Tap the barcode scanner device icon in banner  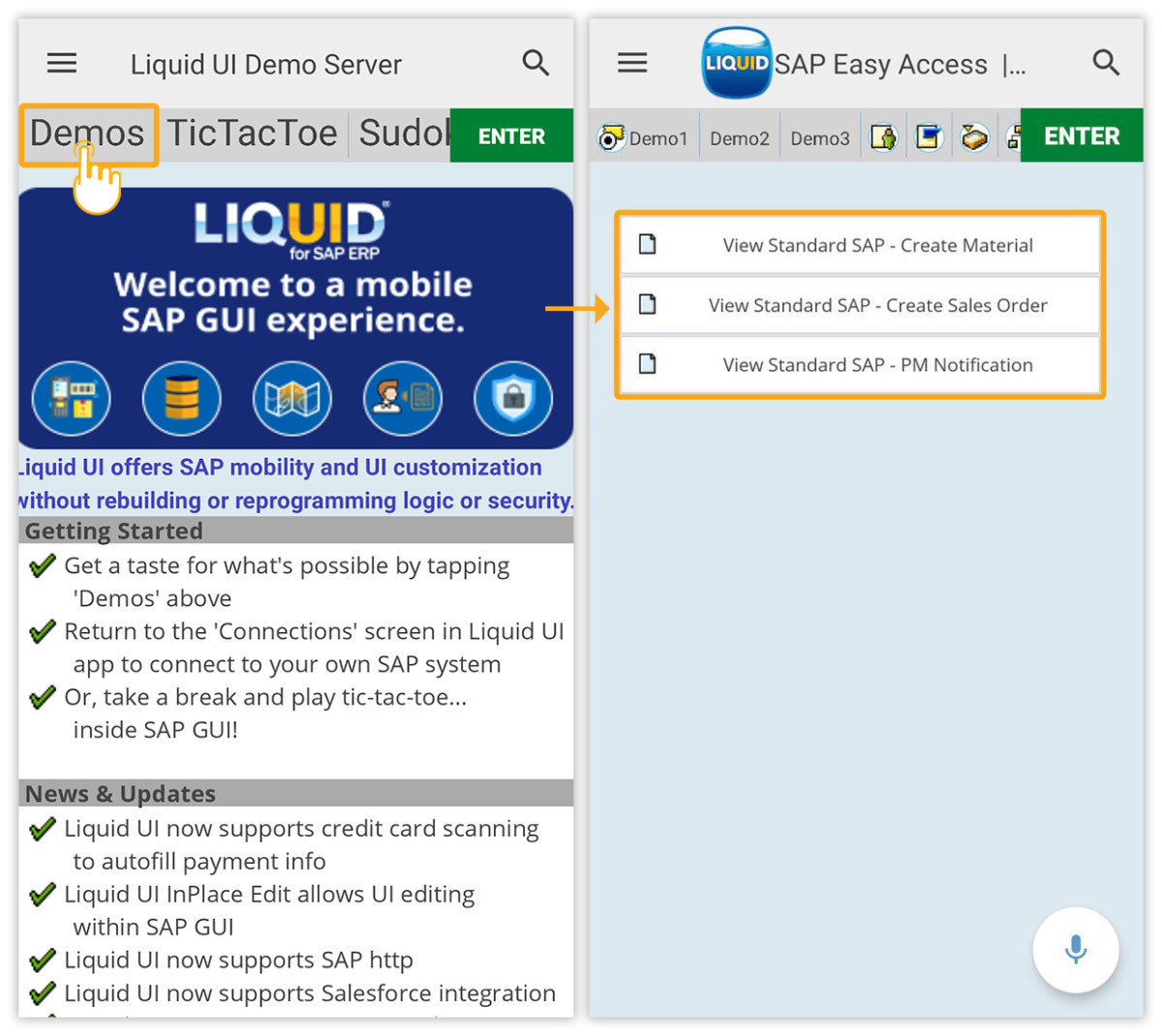pyautogui.click(x=72, y=398)
